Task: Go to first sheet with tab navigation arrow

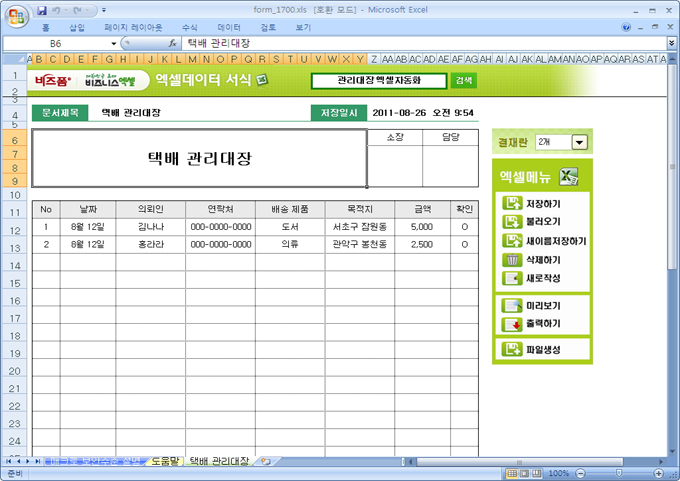Action: pos(8,461)
